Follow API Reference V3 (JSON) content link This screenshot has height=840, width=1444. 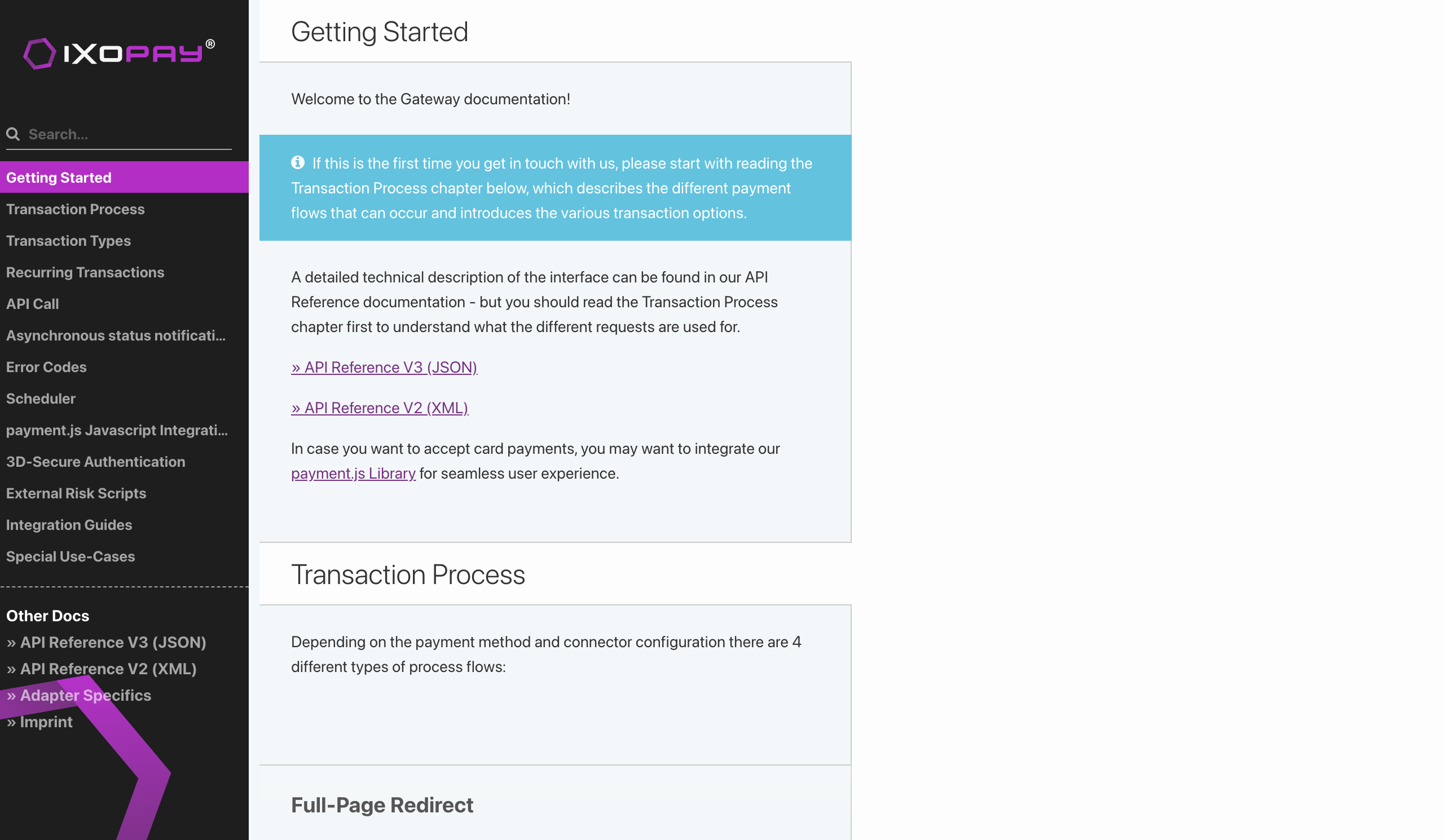(x=384, y=367)
